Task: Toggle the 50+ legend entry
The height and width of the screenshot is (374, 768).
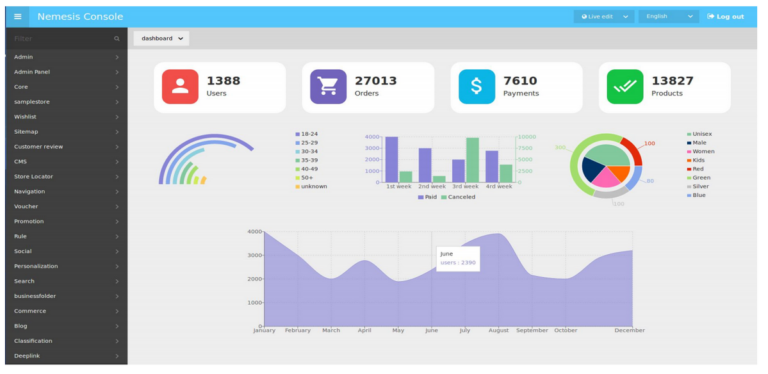Action: point(304,178)
